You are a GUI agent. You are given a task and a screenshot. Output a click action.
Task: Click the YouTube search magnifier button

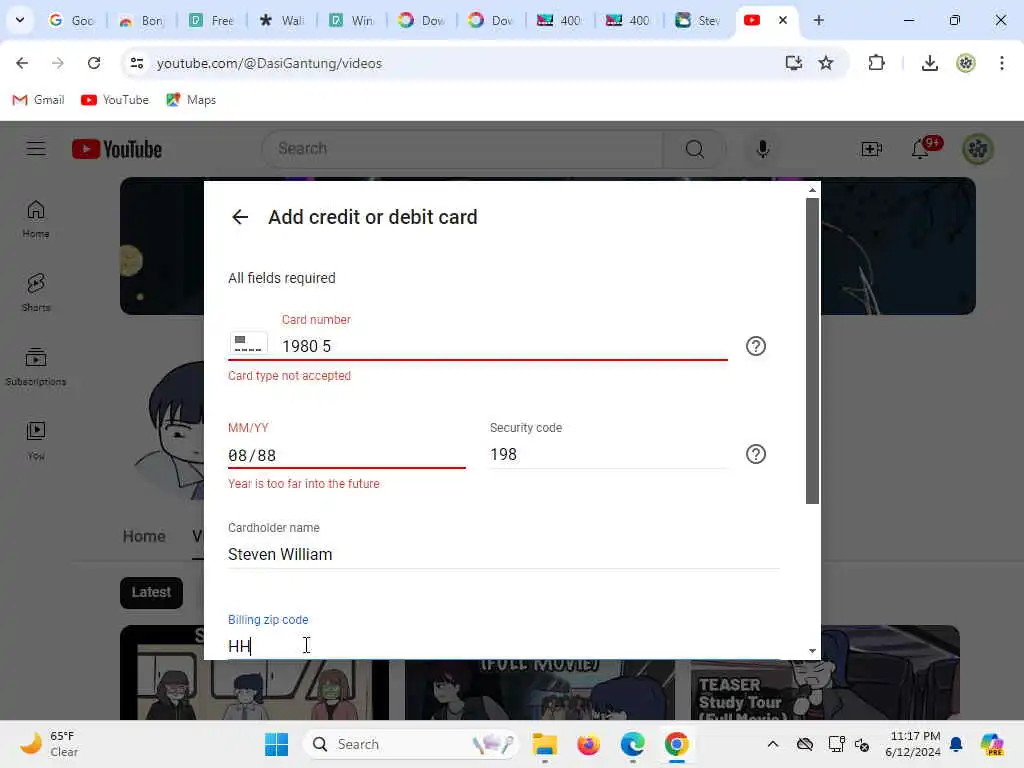tap(694, 149)
